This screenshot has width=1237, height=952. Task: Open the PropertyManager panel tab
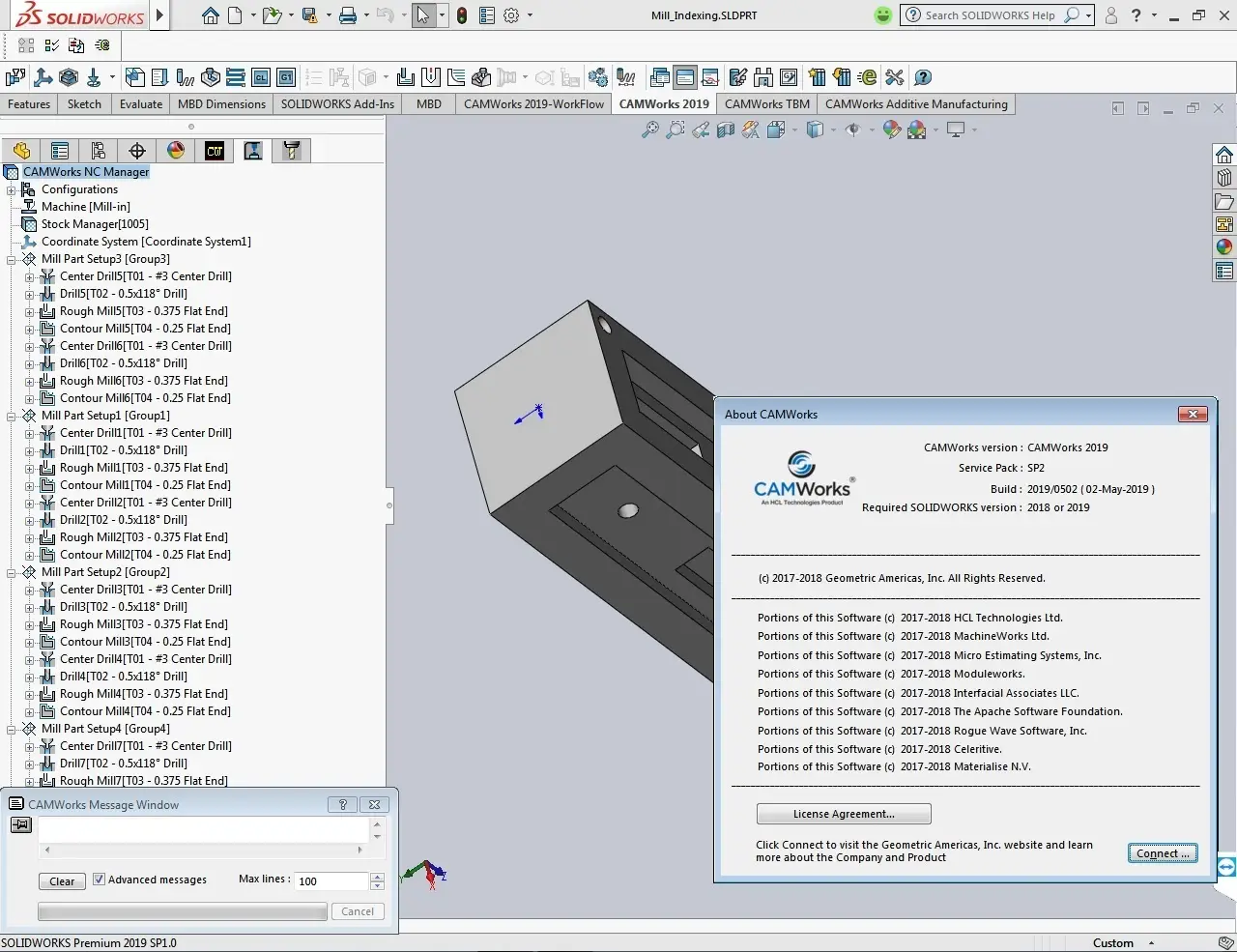(x=60, y=150)
